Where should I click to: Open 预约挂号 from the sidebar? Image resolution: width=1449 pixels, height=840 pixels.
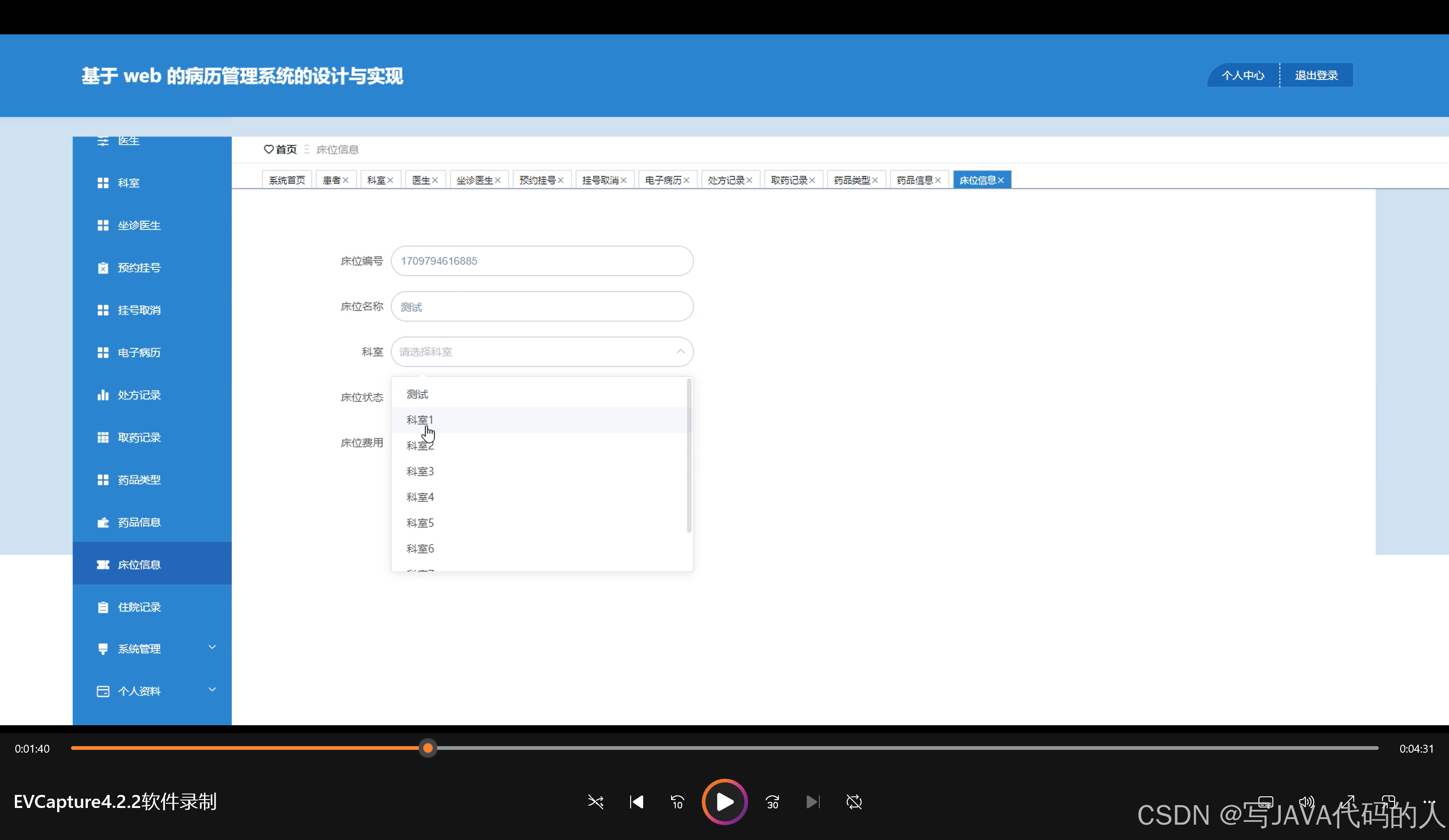[138, 268]
